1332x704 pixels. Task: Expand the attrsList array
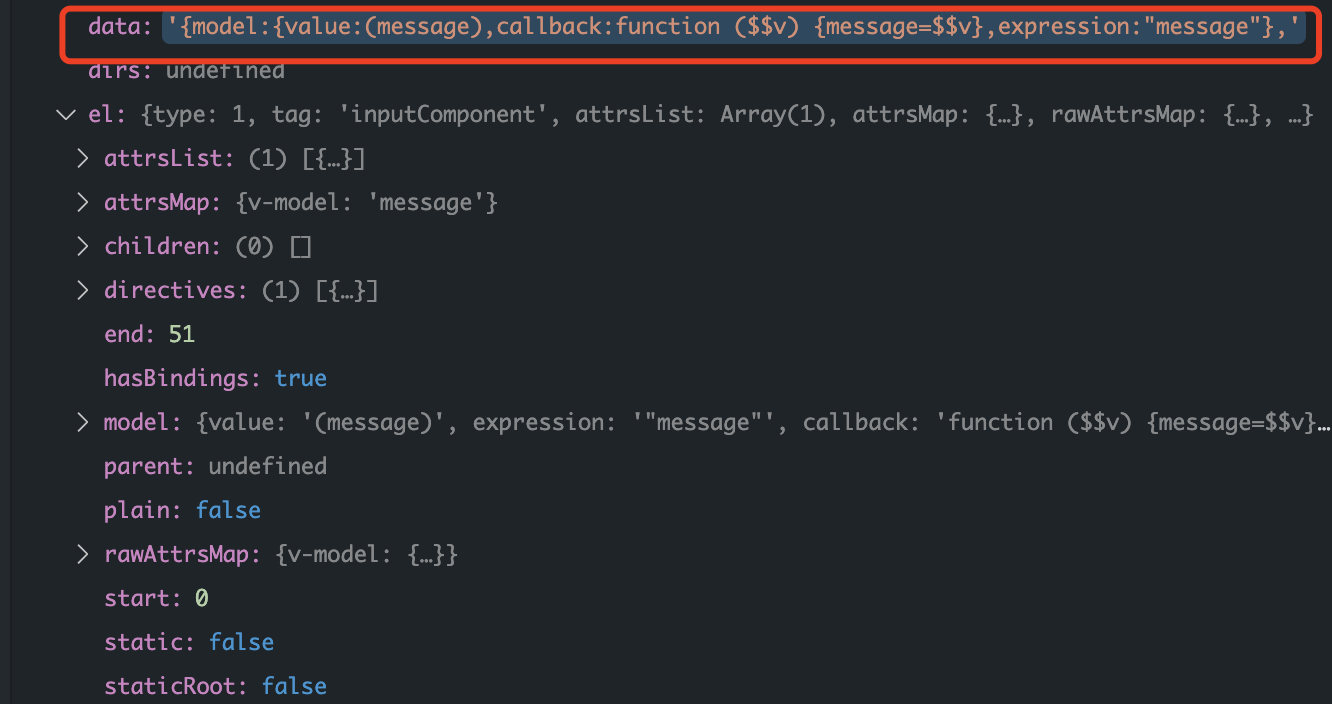(83, 159)
